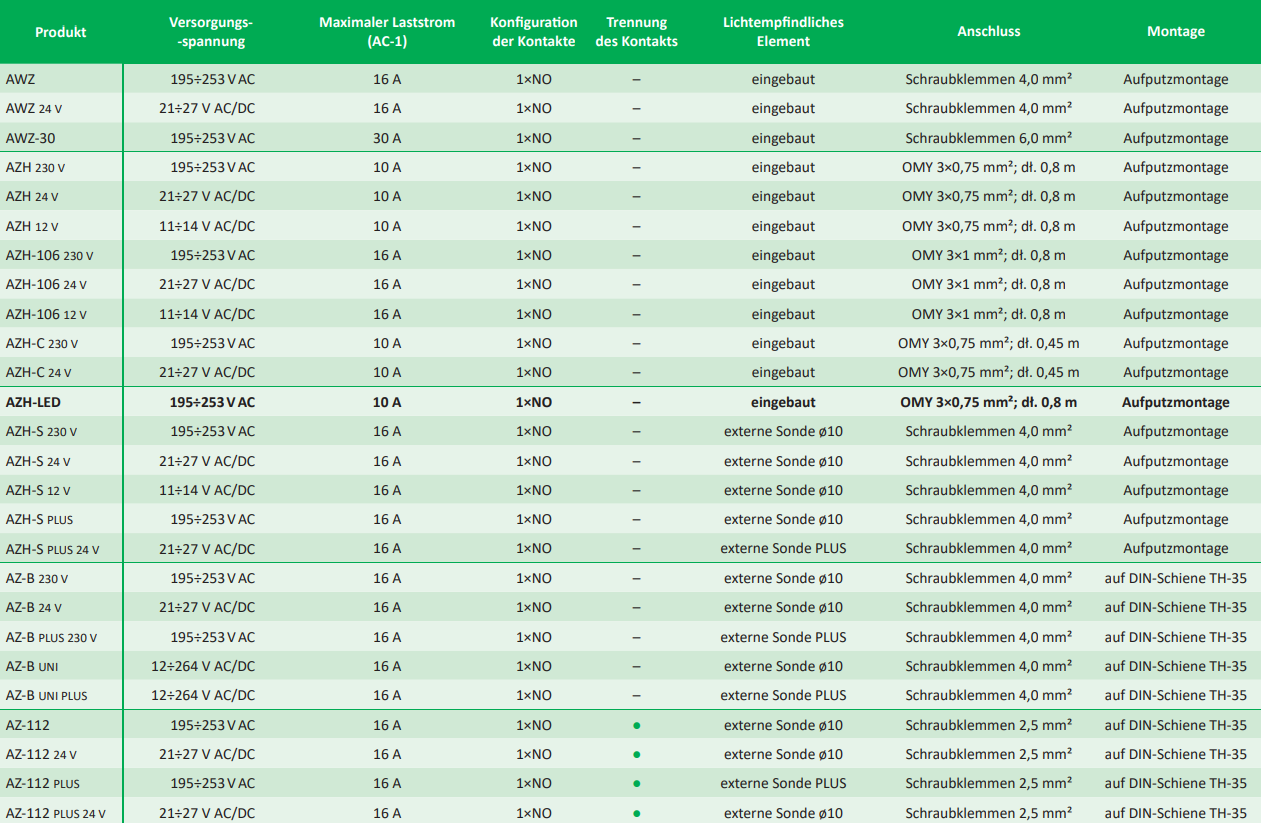Screen dimensions: 1261x823
Task: Select the AWZ 24 V product name
Action: [x=34, y=108]
